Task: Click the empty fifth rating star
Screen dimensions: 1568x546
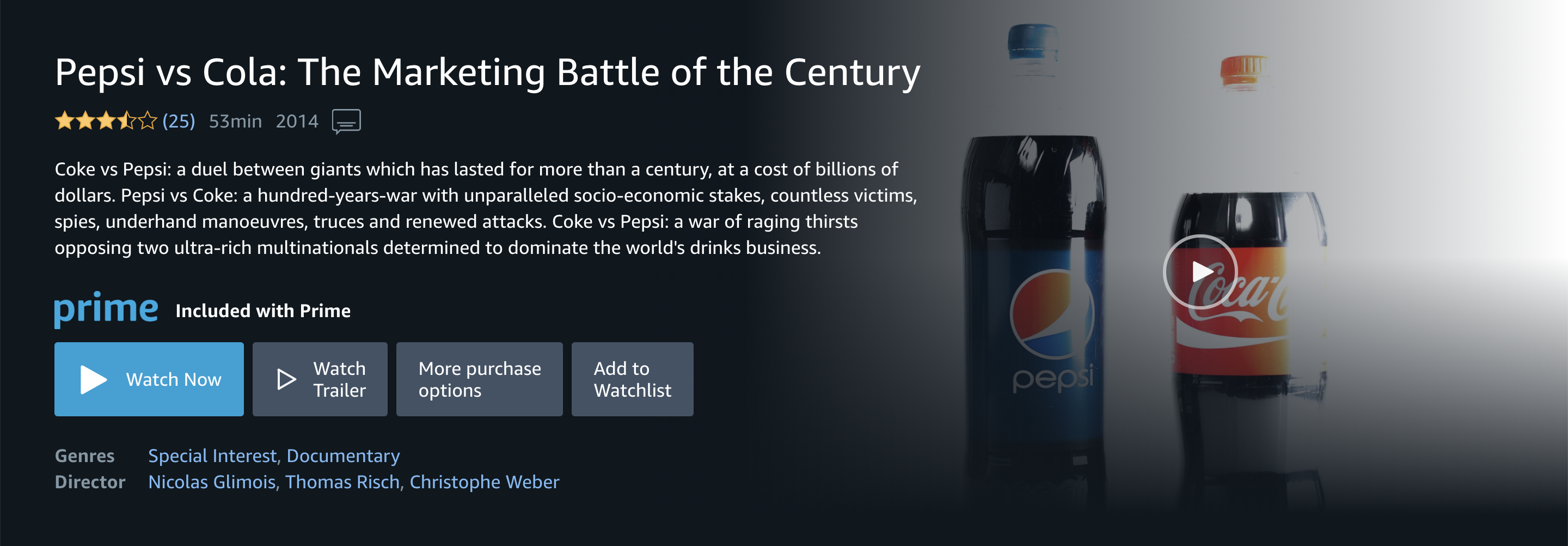Action: 148,120
